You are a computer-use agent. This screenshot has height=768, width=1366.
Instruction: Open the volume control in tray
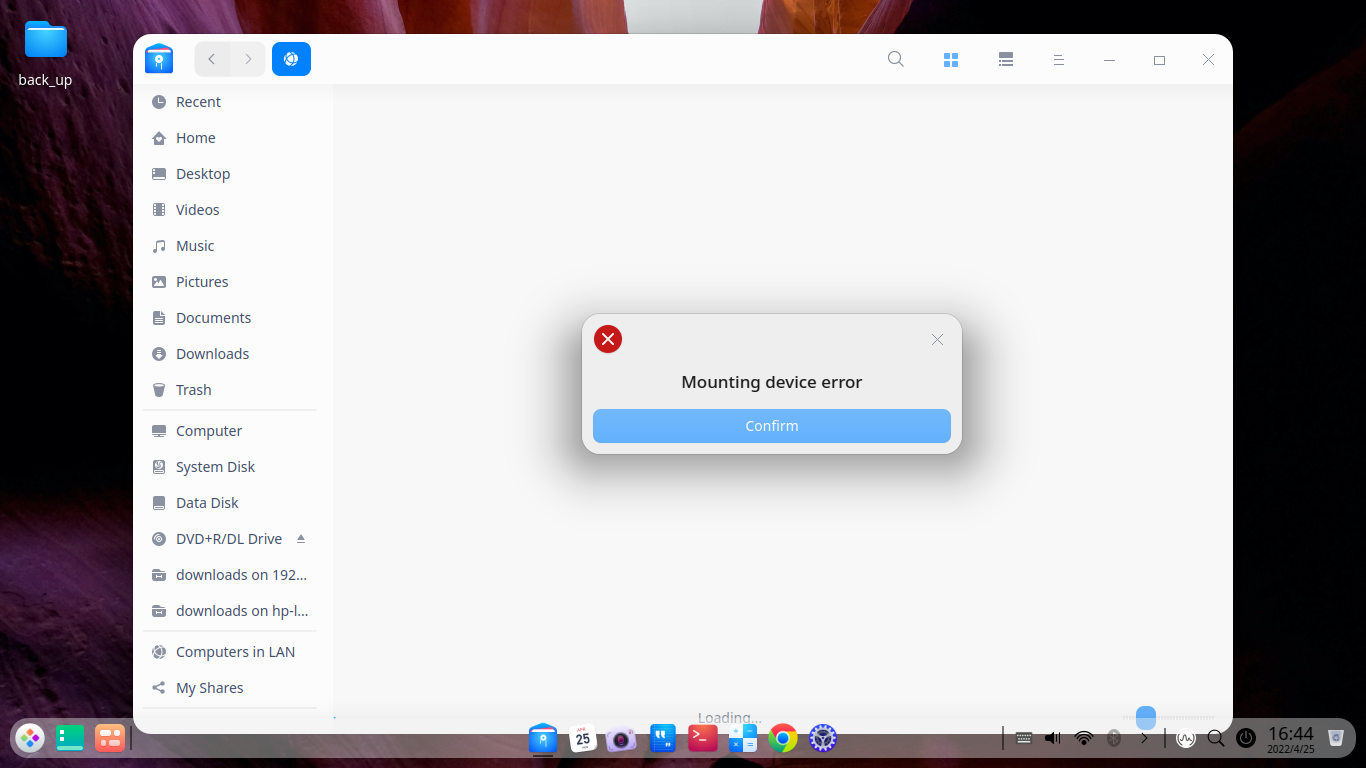[x=1053, y=739]
